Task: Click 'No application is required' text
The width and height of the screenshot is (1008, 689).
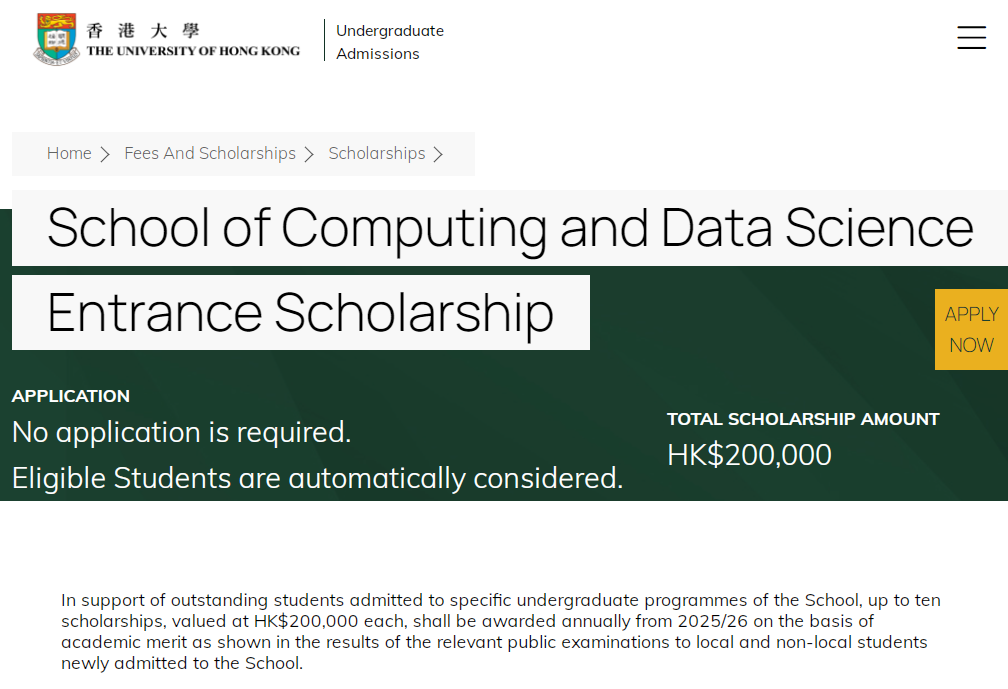Action: coord(181,432)
